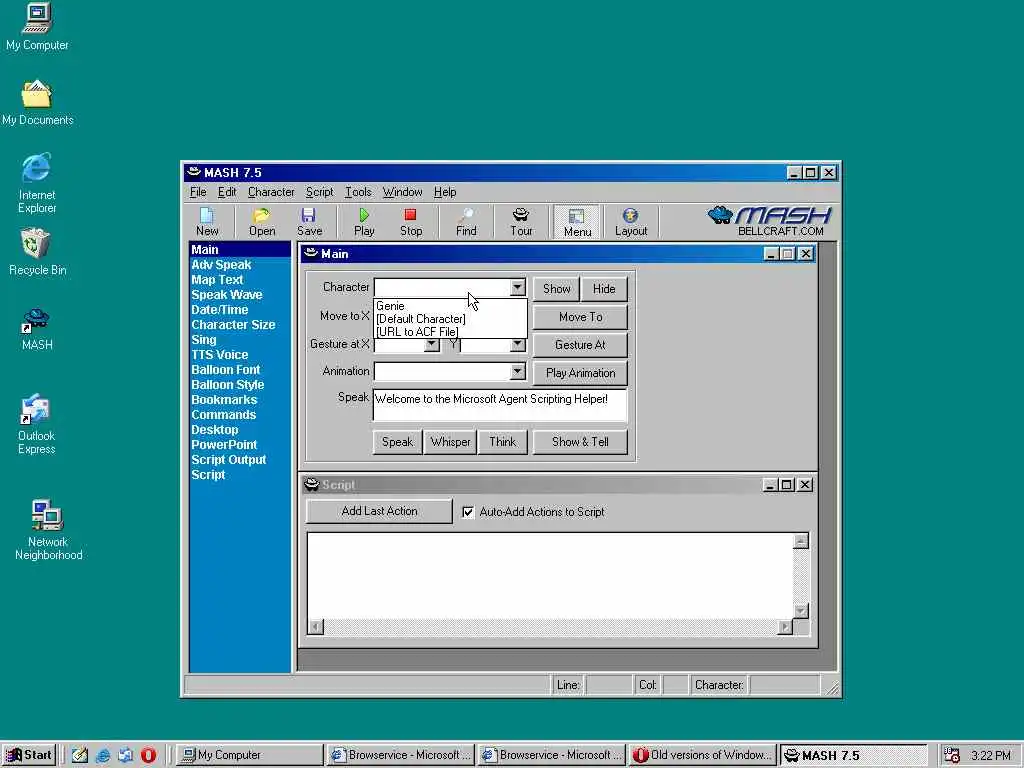Open the Start menu
This screenshot has height=768, width=1024.
tap(29, 755)
